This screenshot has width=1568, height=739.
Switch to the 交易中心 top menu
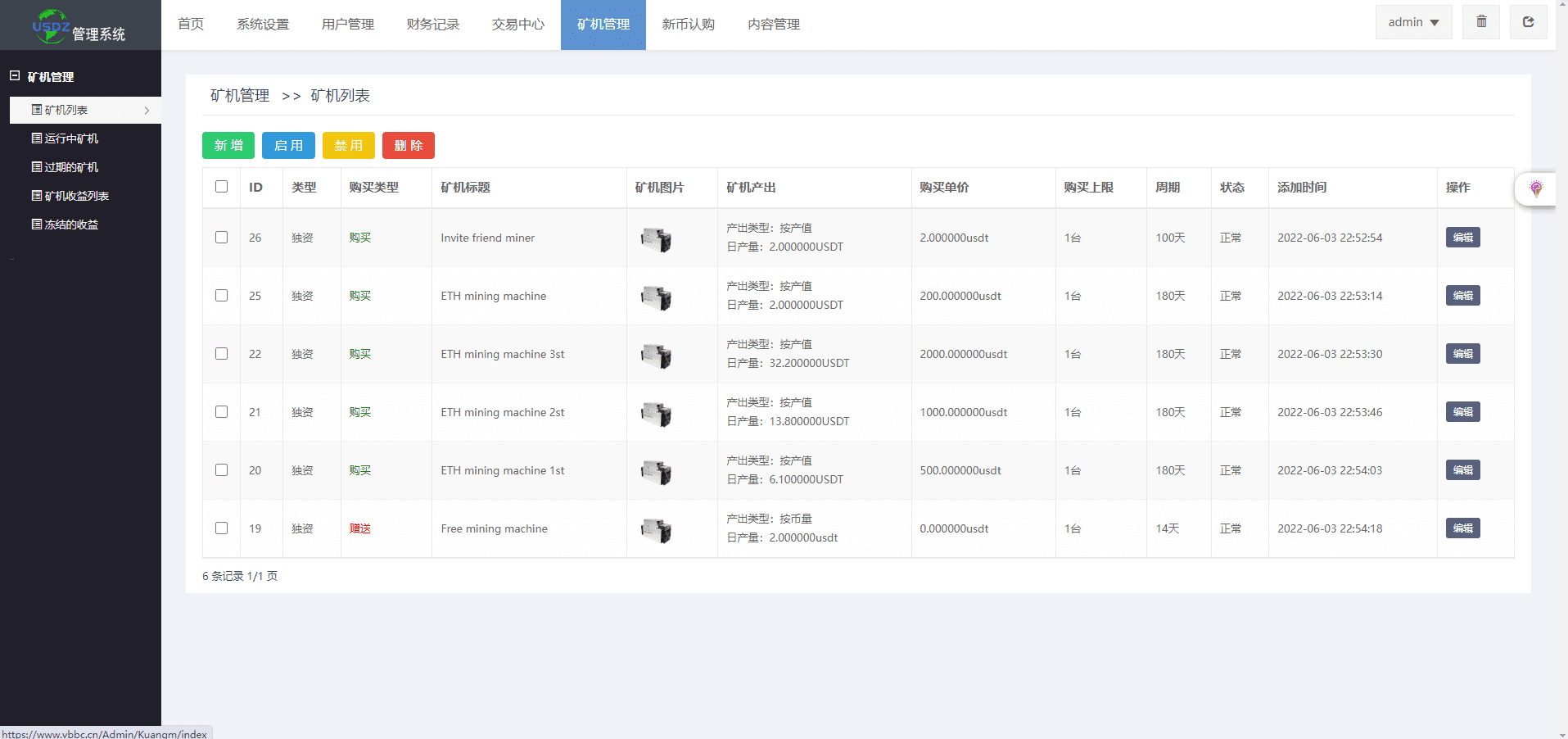pos(517,25)
